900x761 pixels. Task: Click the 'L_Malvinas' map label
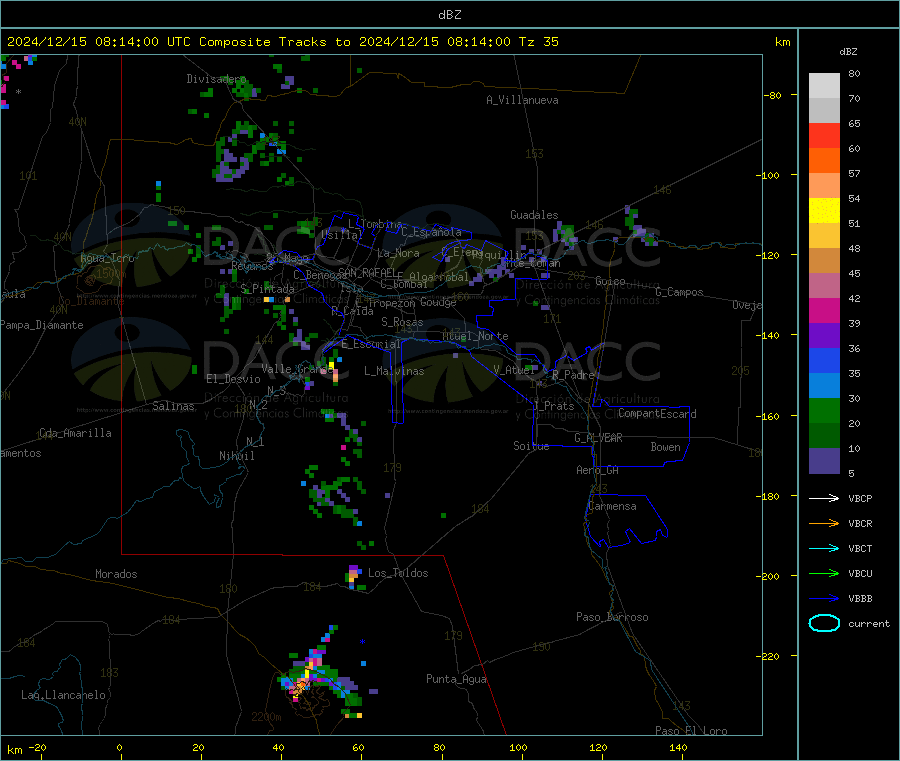tap(394, 371)
